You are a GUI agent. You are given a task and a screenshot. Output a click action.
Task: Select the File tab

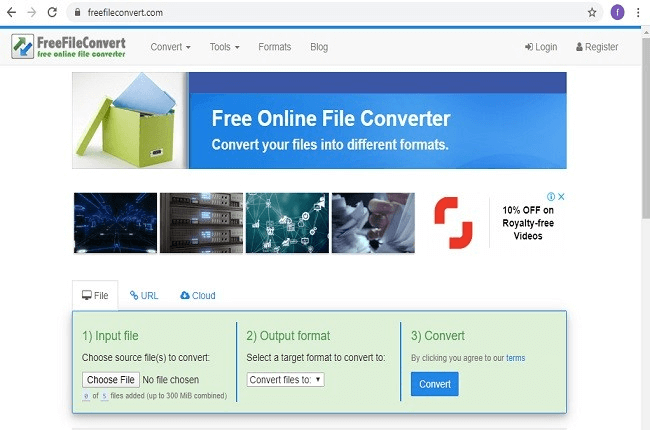[95, 295]
